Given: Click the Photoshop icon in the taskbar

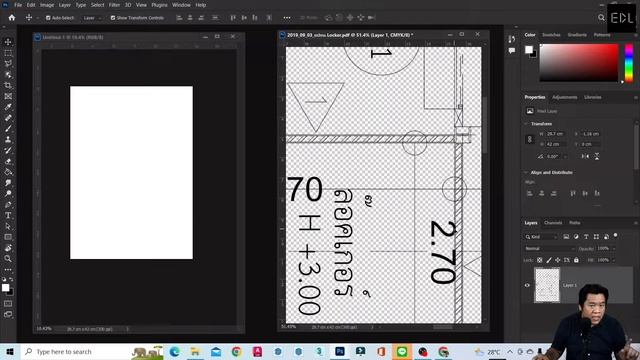Looking at the screenshot, I should click(x=340, y=351).
